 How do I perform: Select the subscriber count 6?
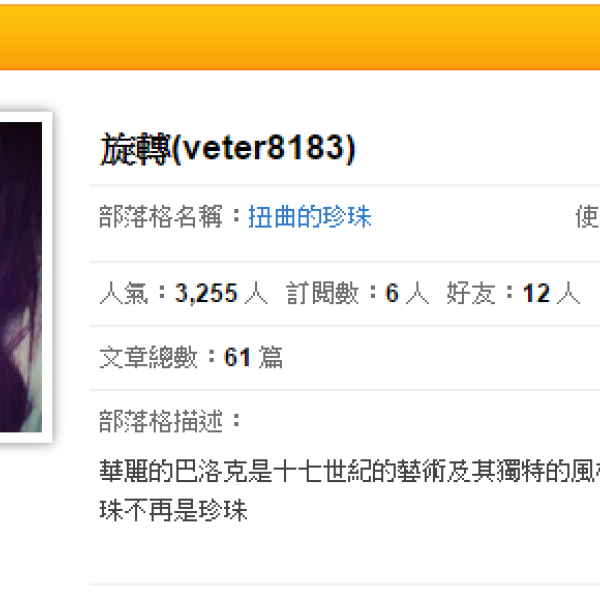pyautogui.click(x=392, y=293)
